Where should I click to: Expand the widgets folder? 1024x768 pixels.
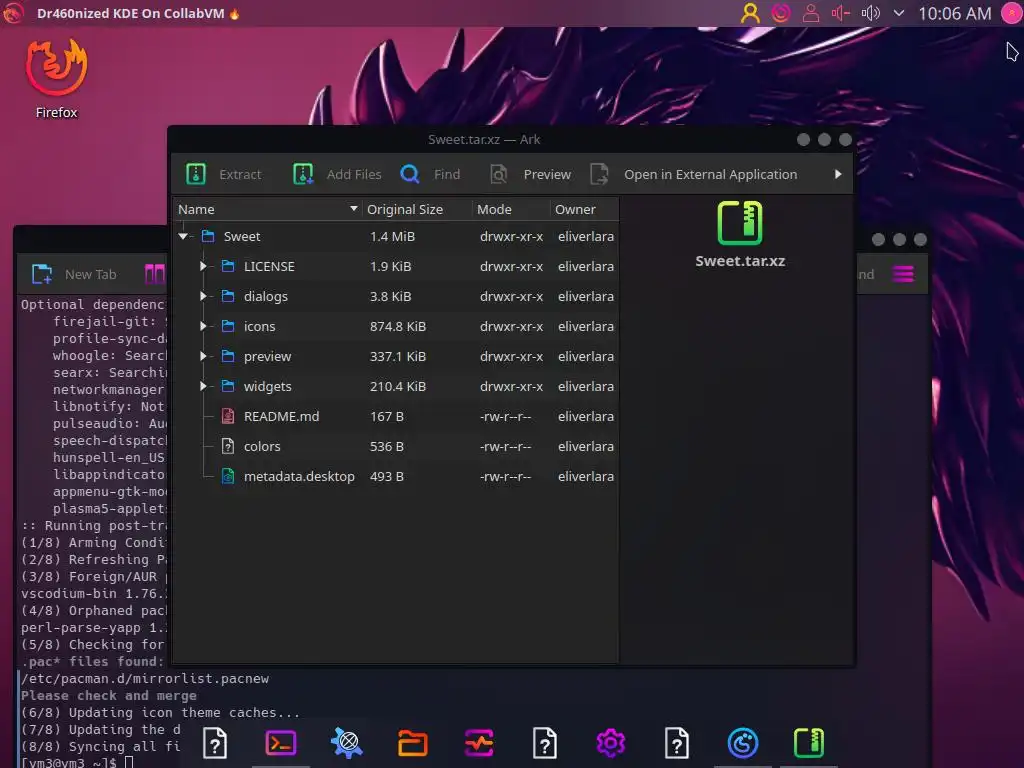coord(203,387)
